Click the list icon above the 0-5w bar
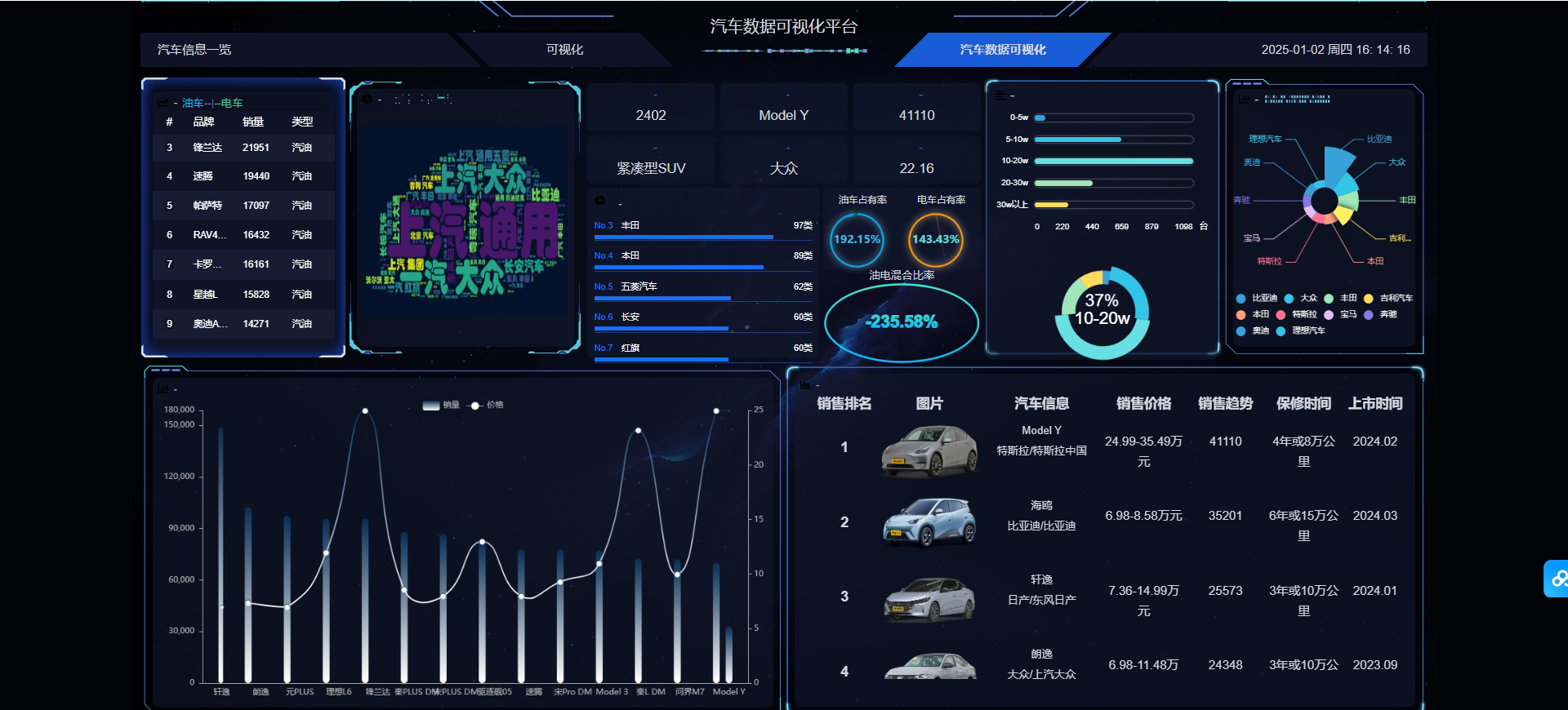The height and width of the screenshot is (710, 1568). [x=1000, y=95]
